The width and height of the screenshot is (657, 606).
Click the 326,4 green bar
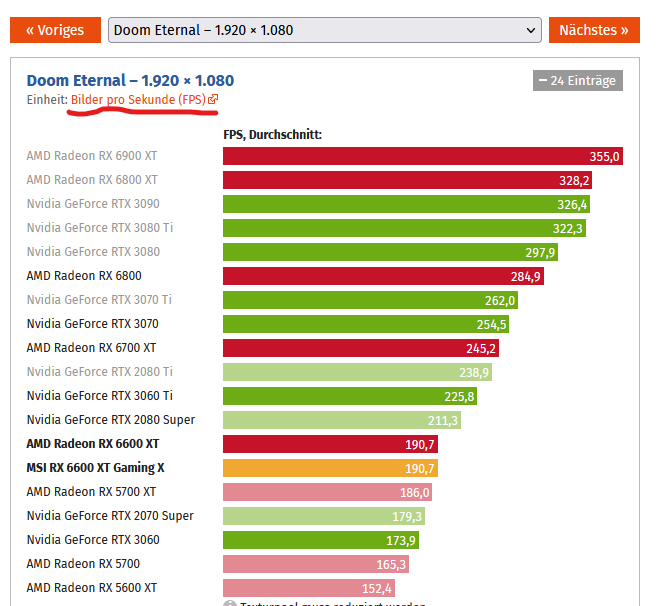pyautogui.click(x=406, y=204)
